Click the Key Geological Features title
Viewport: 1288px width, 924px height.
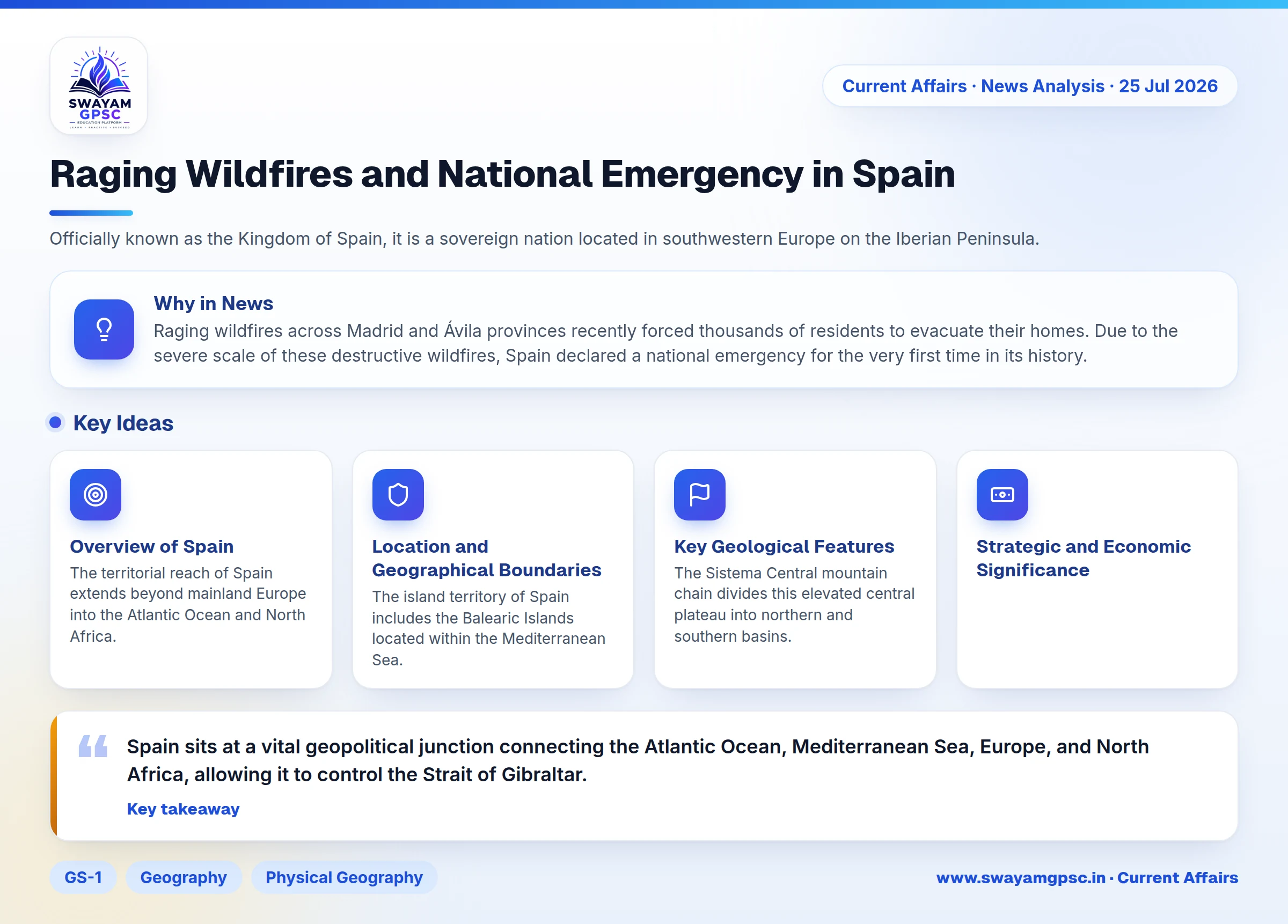(x=784, y=546)
